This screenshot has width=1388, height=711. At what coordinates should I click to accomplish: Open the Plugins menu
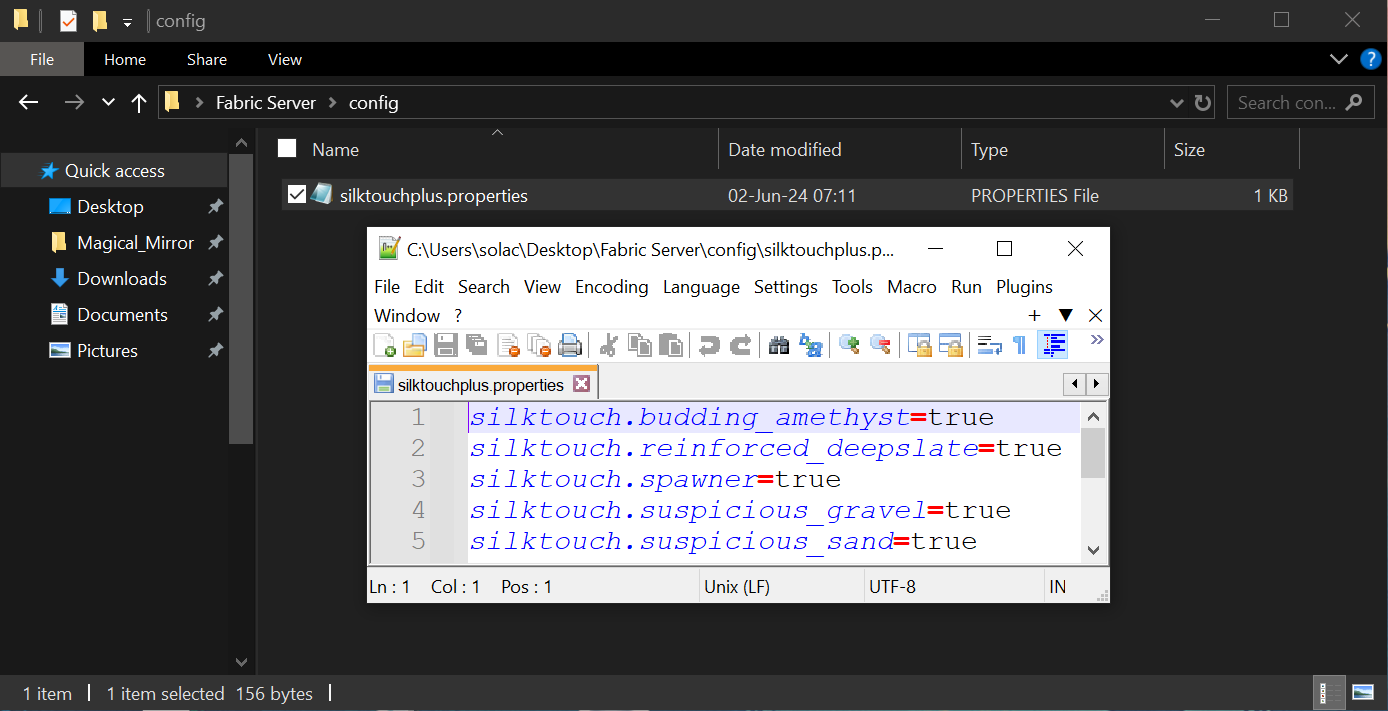(x=1024, y=287)
